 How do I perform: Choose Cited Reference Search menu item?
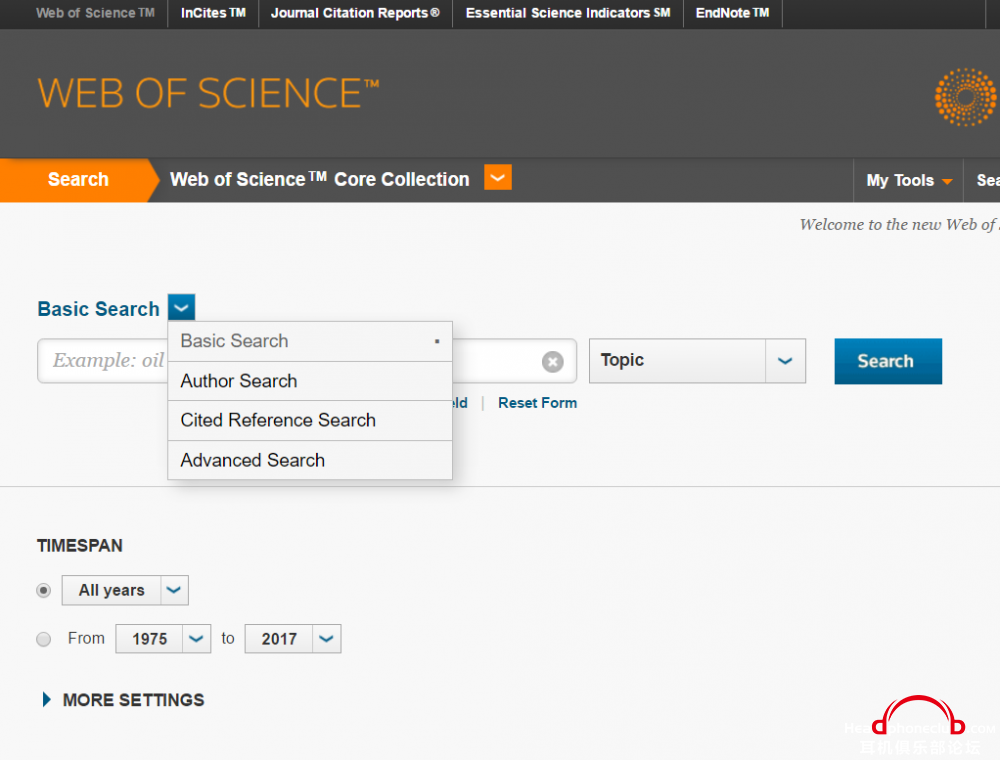310,421
